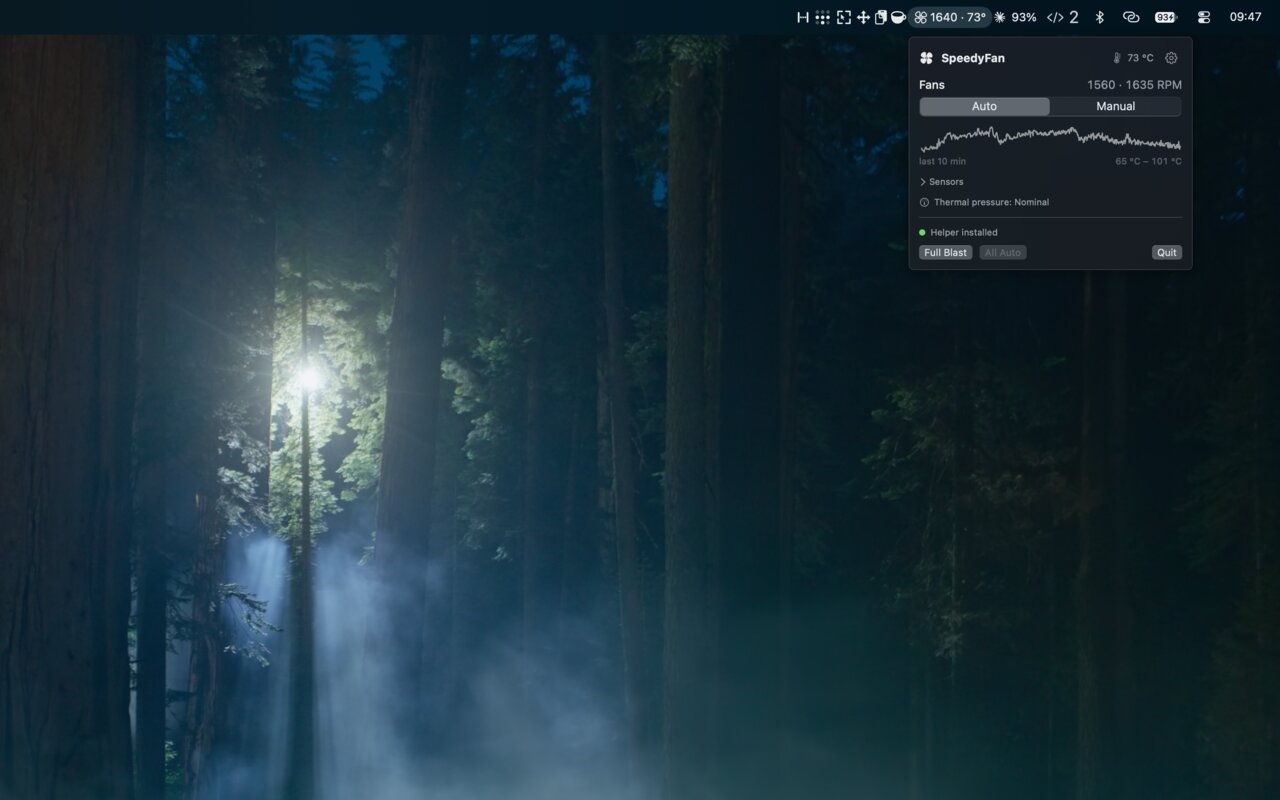The width and height of the screenshot is (1280, 800).
Task: Click the Helper installed text
Action: tap(964, 232)
